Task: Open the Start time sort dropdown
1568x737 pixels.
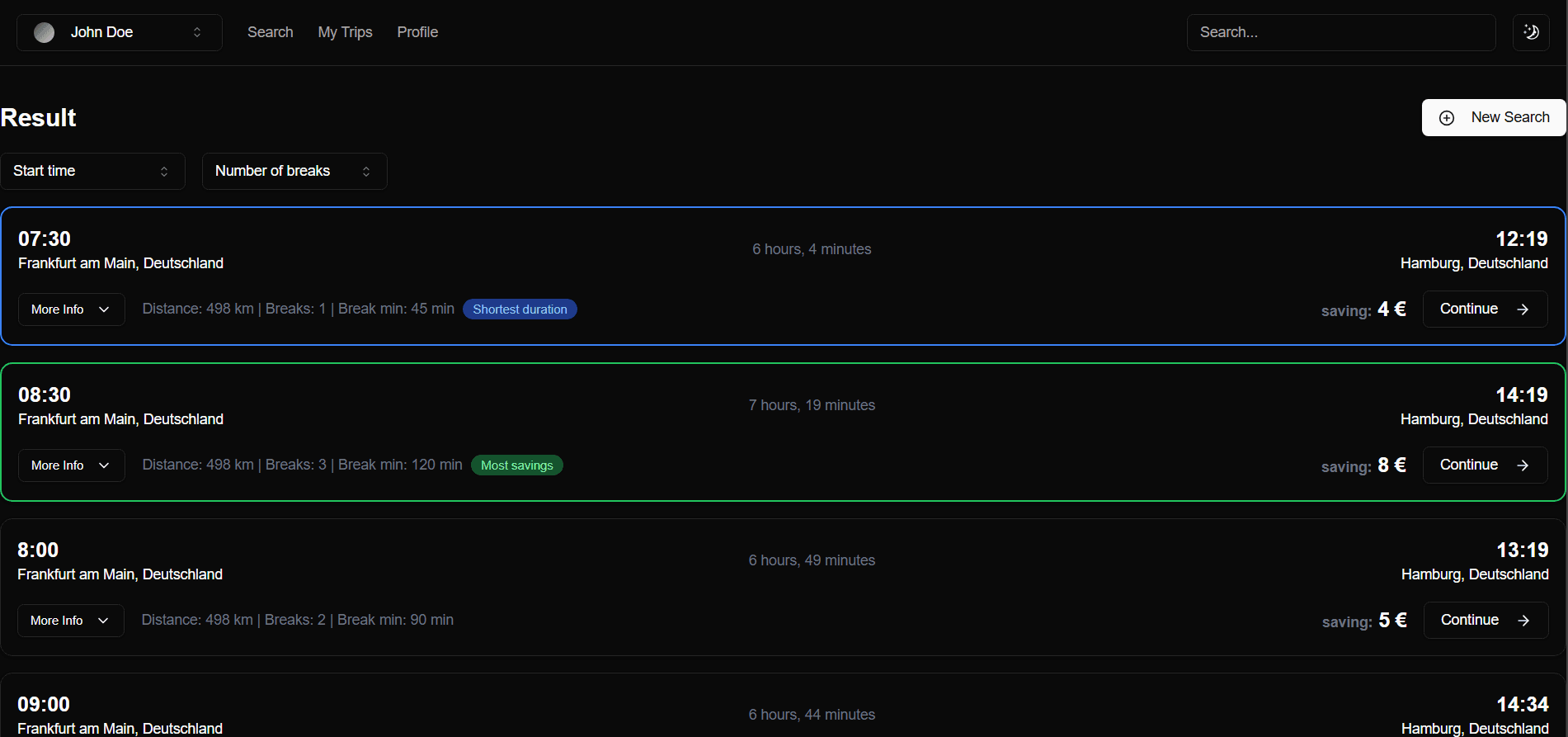Action: click(x=92, y=171)
